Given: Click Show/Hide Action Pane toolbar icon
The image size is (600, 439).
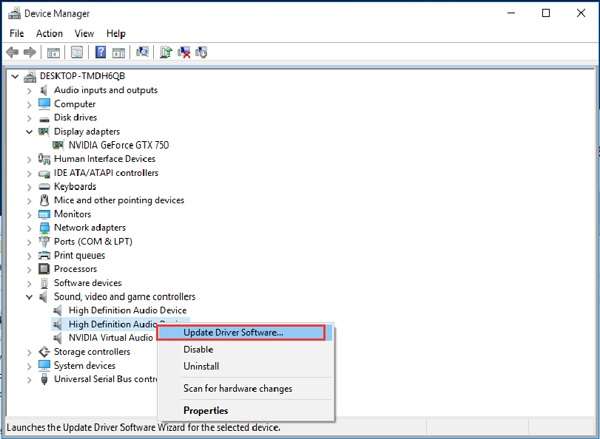Looking at the screenshot, I should 118,52.
